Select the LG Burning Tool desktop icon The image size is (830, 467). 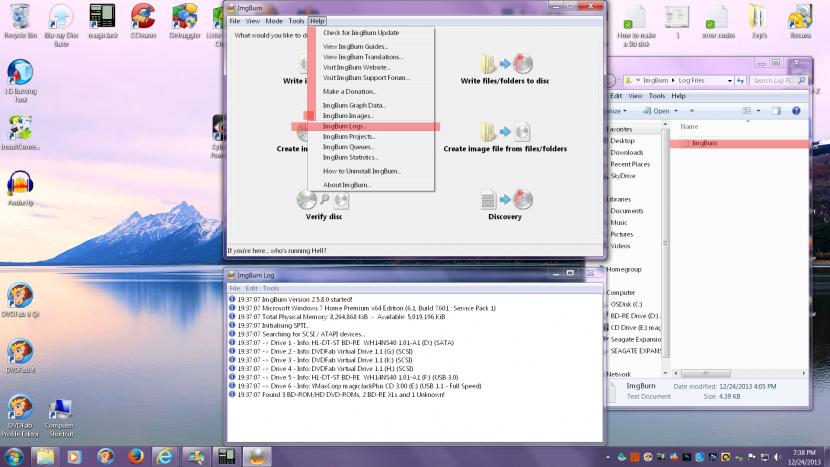[x=20, y=81]
